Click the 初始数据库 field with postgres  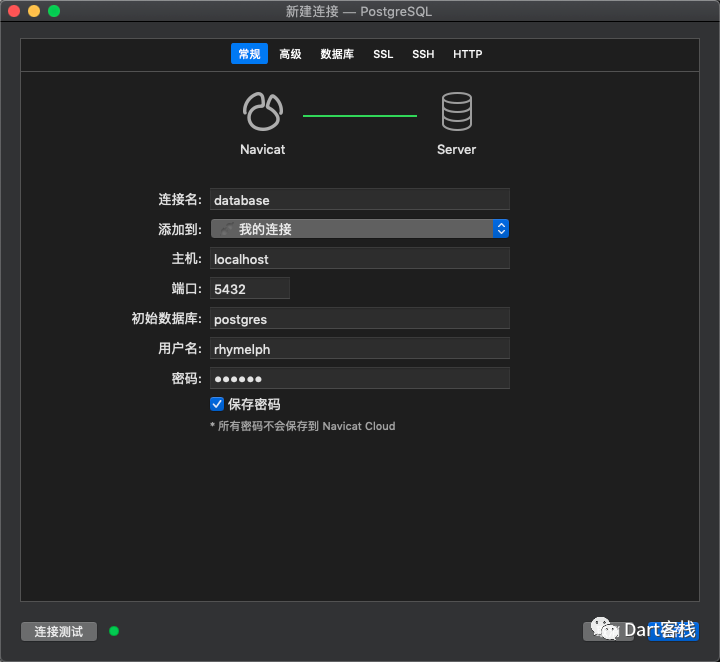tap(360, 319)
